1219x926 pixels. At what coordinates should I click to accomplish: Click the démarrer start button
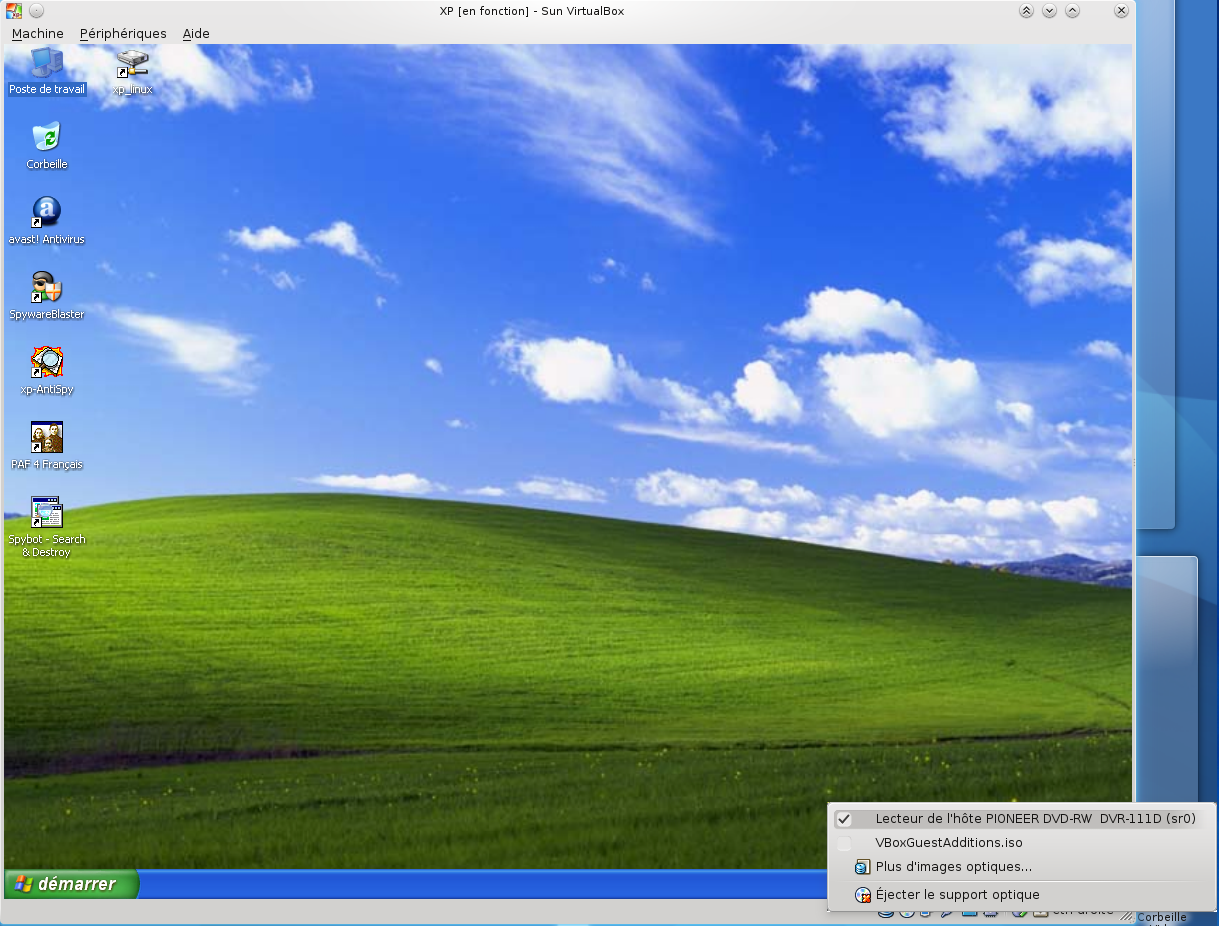click(x=71, y=884)
